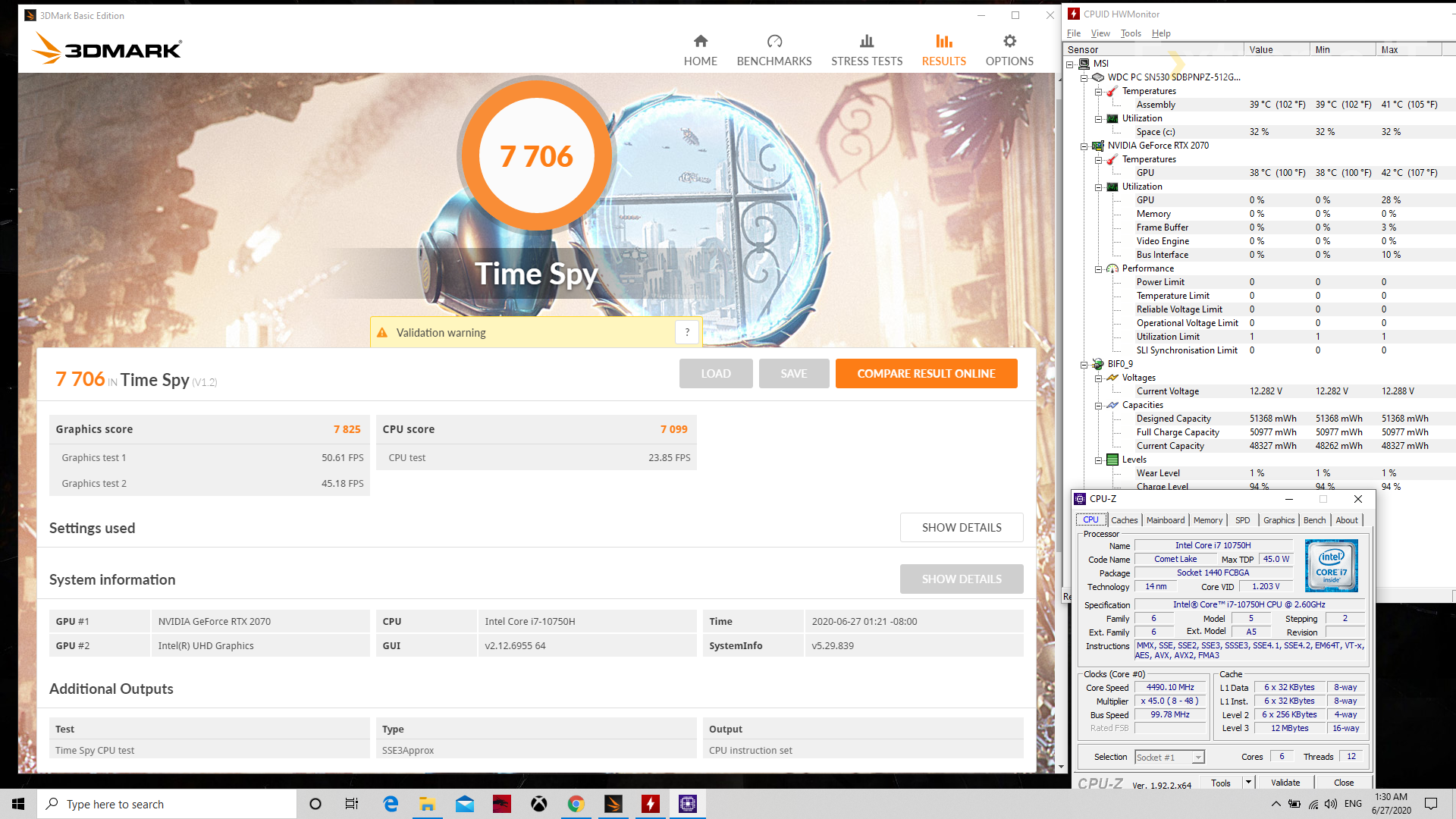The width and height of the screenshot is (1456, 819).
Task: Open HWMonitor Help menu
Action: (1161, 33)
